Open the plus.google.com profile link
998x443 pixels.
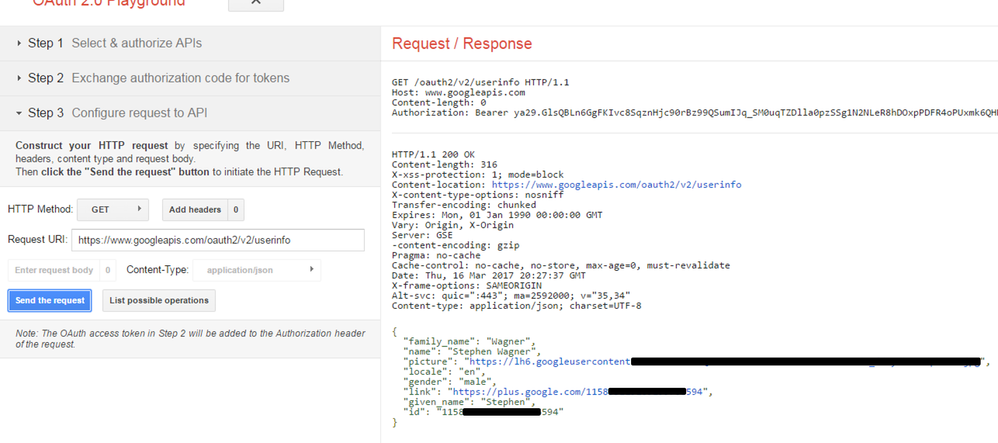pyautogui.click(x=540, y=391)
